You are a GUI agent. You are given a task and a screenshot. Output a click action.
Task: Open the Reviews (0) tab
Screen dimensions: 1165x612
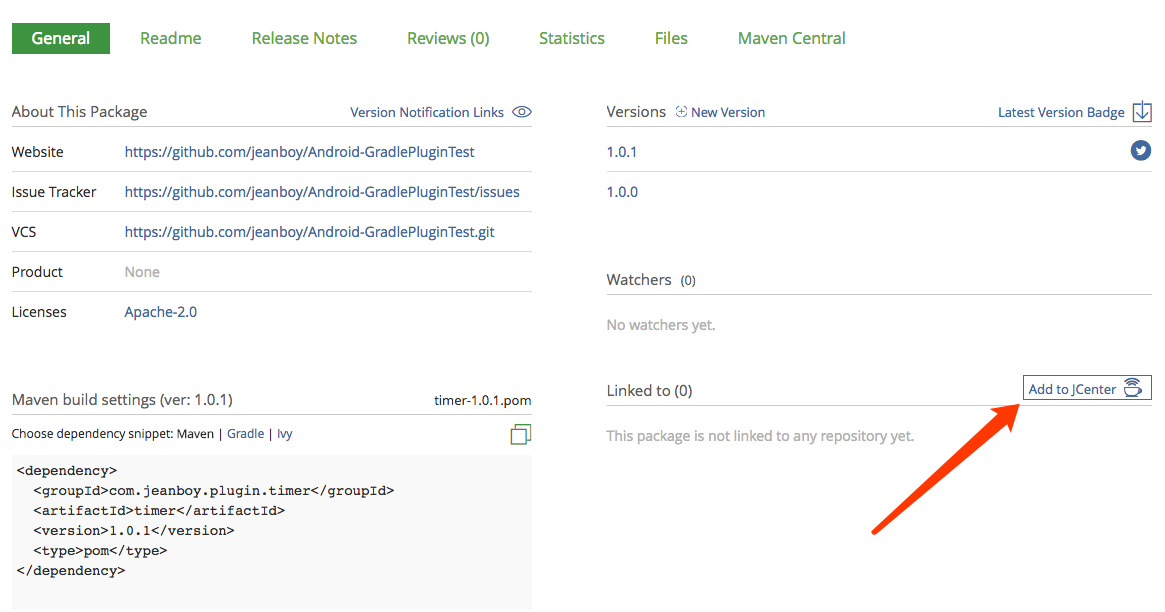448,39
